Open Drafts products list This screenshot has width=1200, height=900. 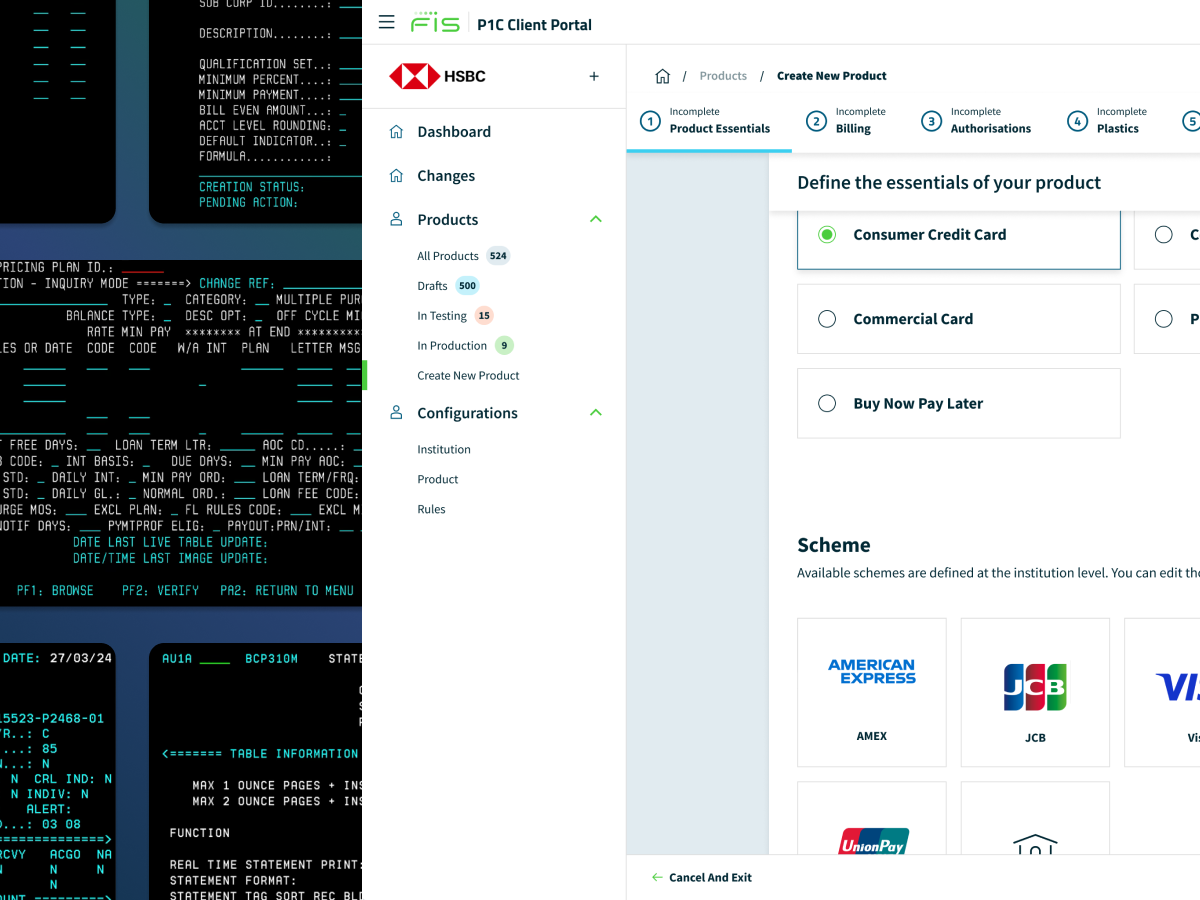[432, 286]
